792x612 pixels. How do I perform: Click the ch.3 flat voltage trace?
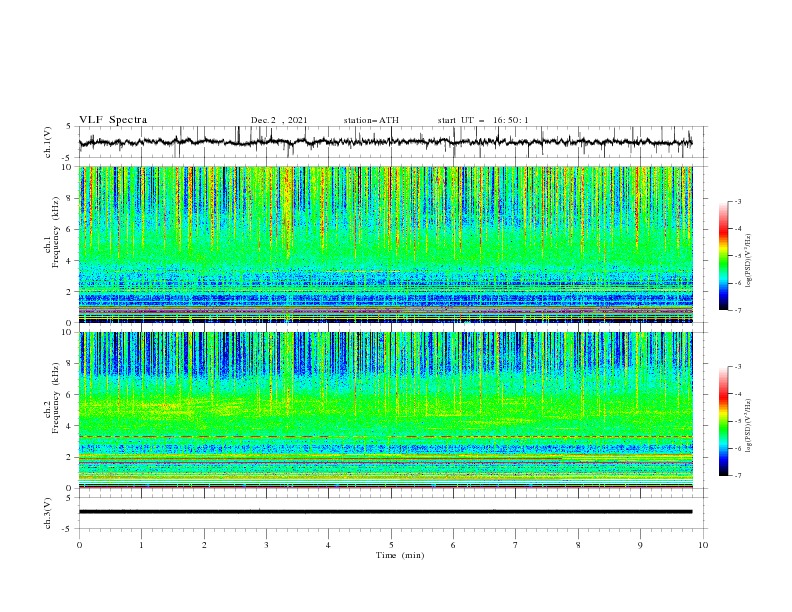point(385,512)
